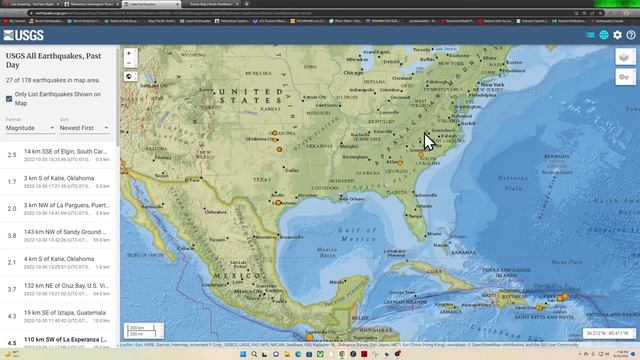Open the map legend key control
The height and width of the screenshot is (360, 640).
click(625, 77)
